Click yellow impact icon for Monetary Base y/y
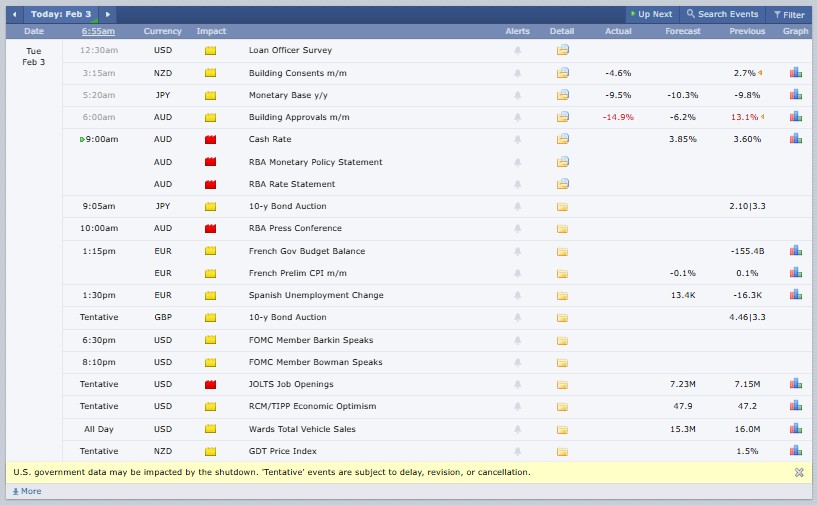The width and height of the screenshot is (817, 505). (210, 95)
